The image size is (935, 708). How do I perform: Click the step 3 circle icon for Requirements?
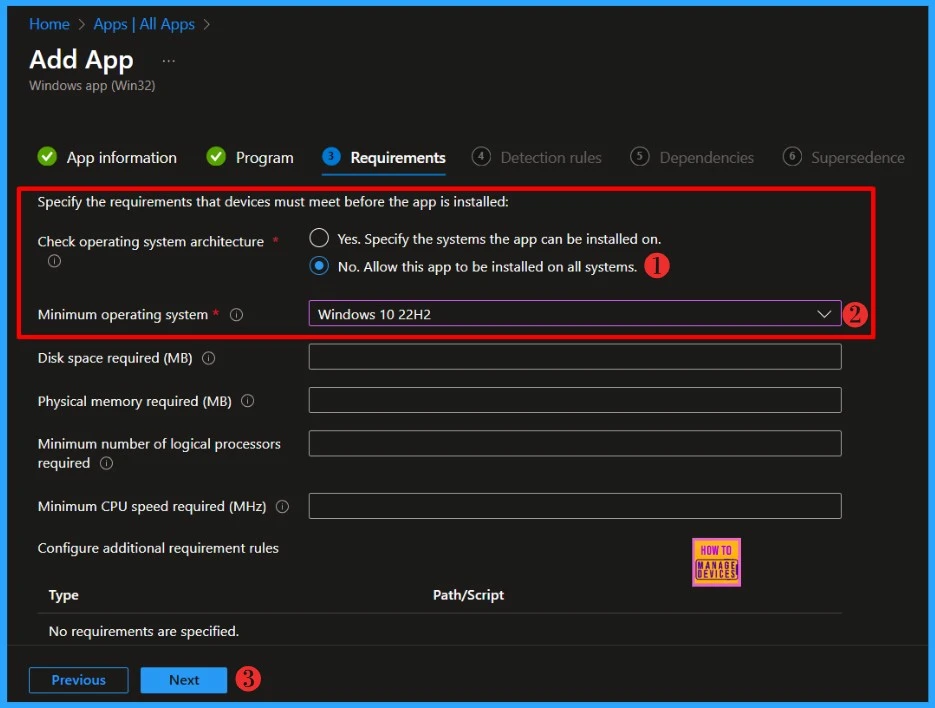pos(332,156)
